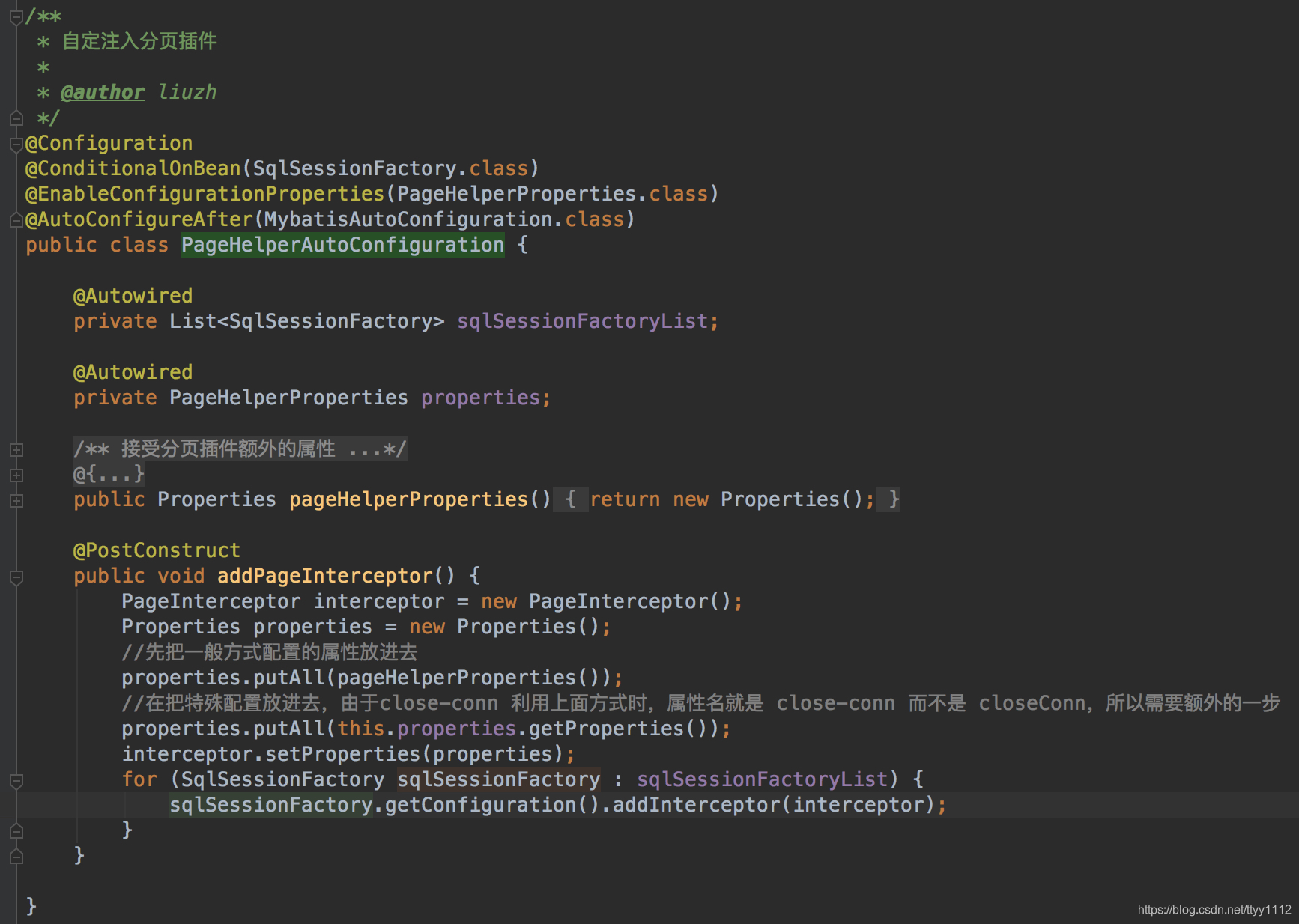The width and height of the screenshot is (1299, 924).
Task: Click the collapsed @{...} placeholder
Action: click(109, 474)
